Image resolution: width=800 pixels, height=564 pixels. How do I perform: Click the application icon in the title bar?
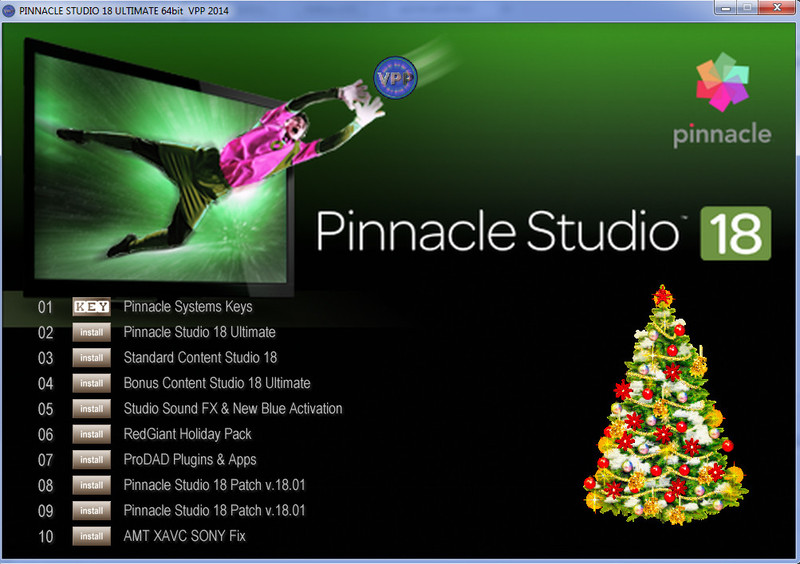(9, 11)
